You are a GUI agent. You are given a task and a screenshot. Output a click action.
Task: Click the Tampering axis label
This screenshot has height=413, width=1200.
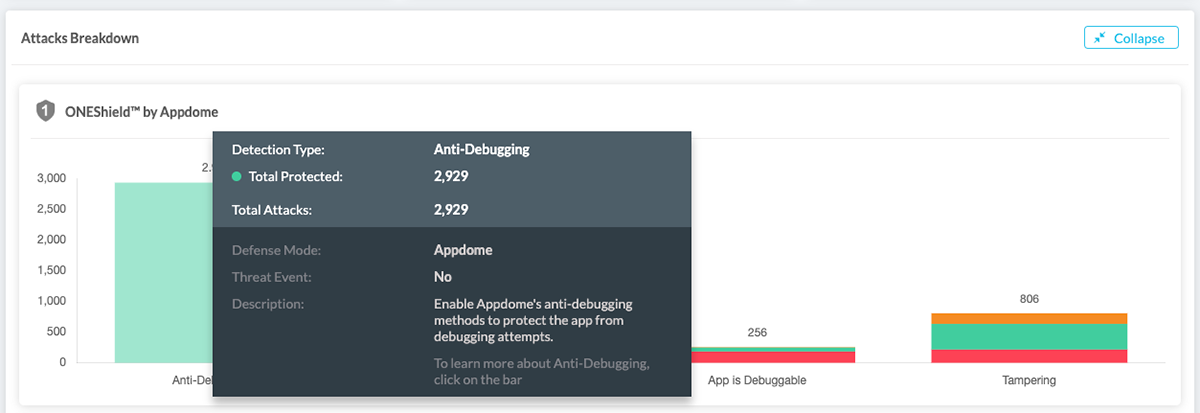[x=1029, y=381]
